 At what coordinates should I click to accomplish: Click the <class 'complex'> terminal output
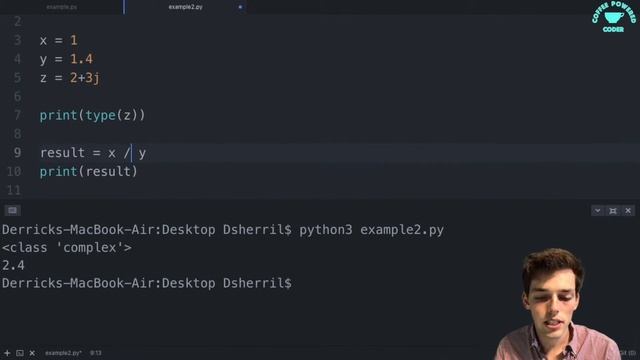[x=67, y=248]
